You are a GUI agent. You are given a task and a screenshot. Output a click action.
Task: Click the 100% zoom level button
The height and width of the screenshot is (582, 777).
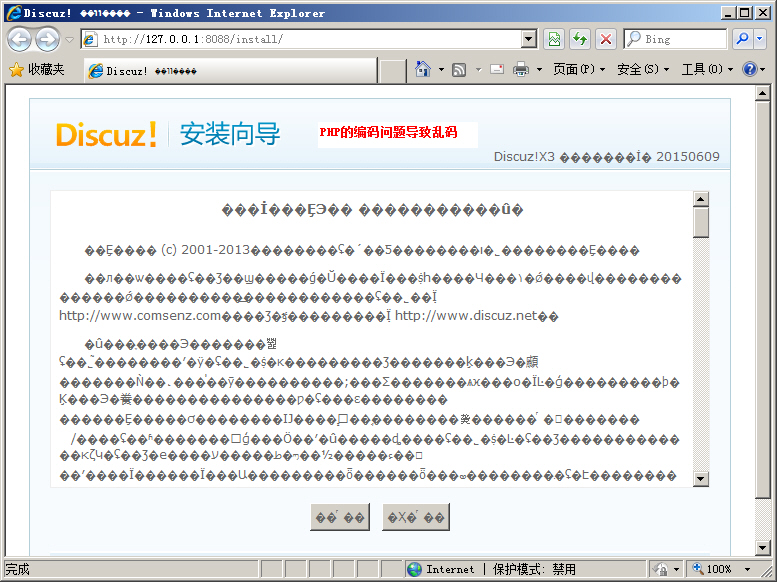click(712, 569)
